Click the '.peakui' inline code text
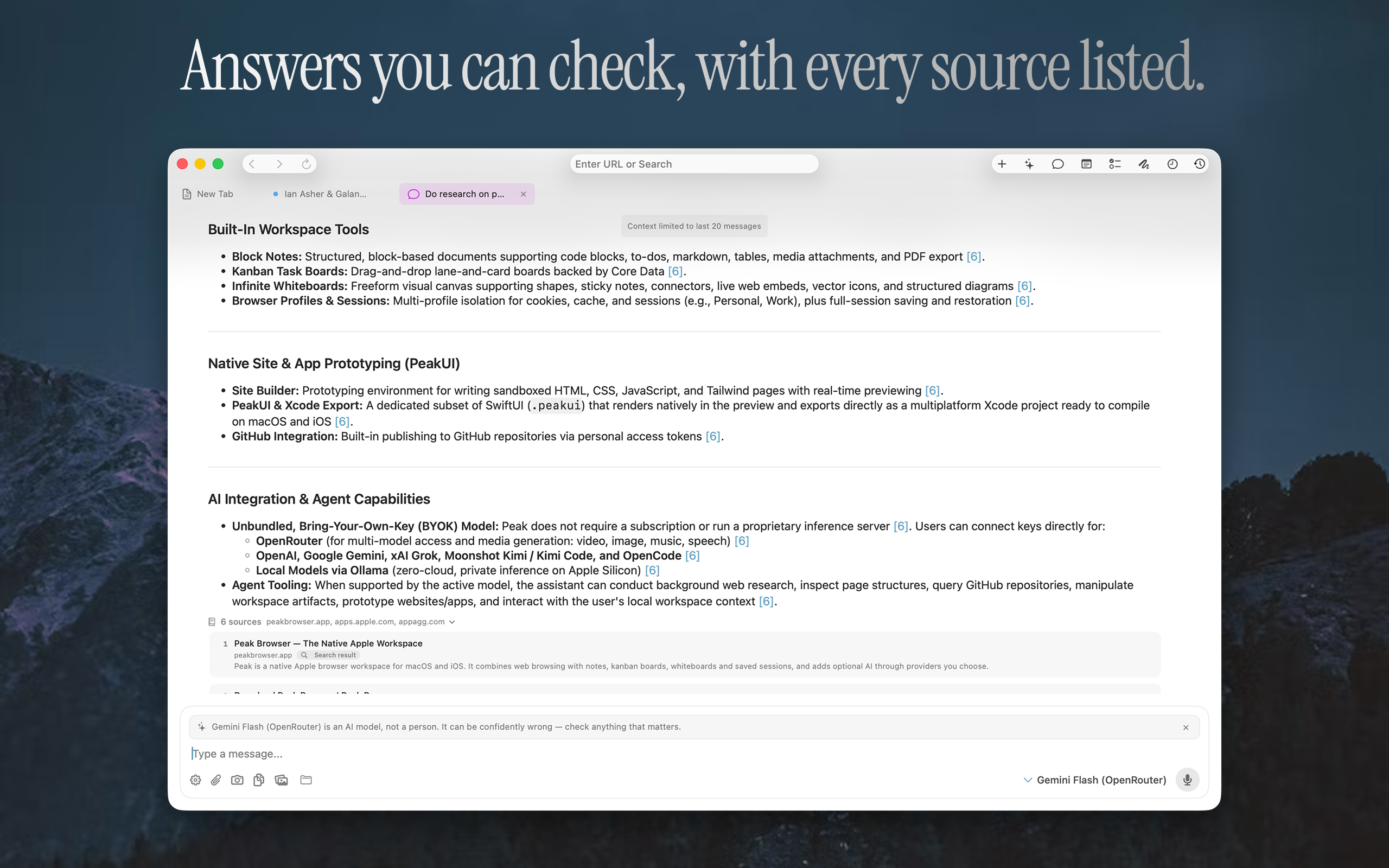This screenshot has width=1389, height=868. (556, 406)
